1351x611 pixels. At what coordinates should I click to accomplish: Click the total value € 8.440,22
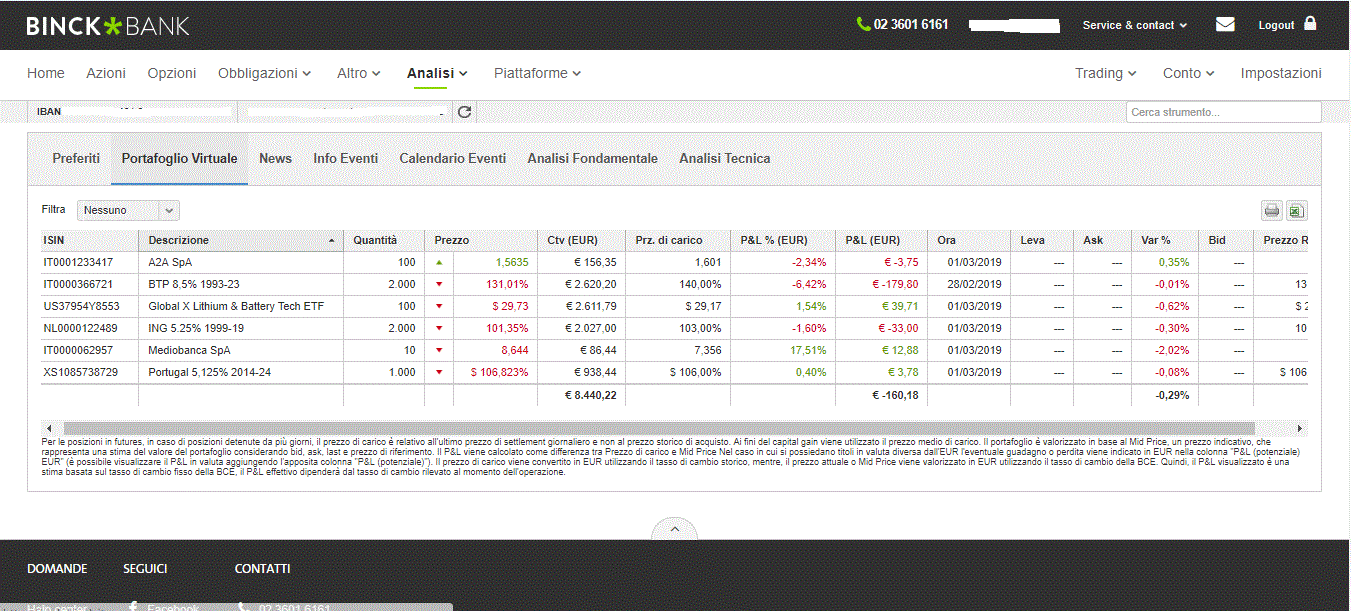(x=590, y=396)
